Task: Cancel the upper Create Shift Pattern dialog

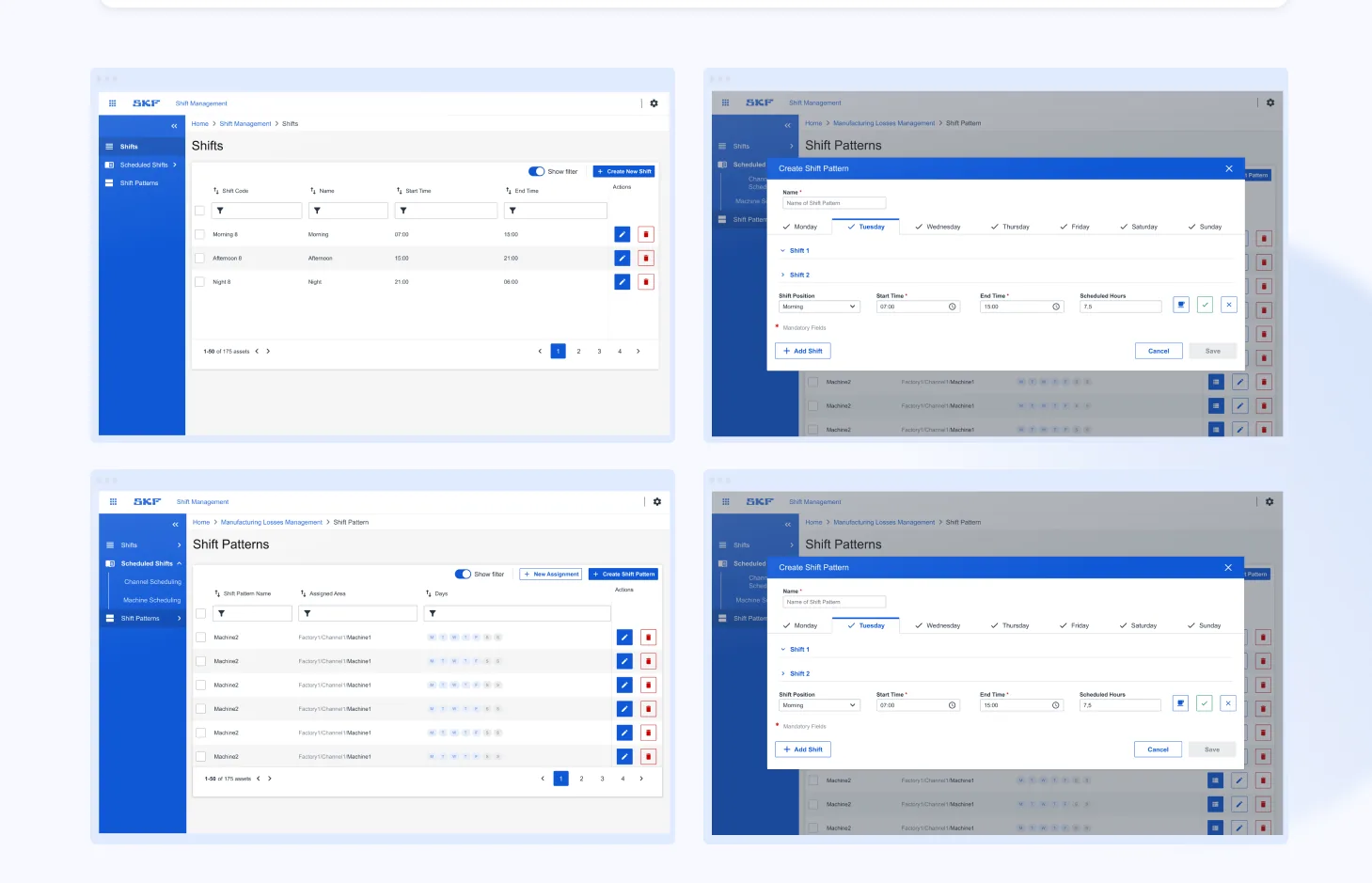Action: (x=1159, y=351)
